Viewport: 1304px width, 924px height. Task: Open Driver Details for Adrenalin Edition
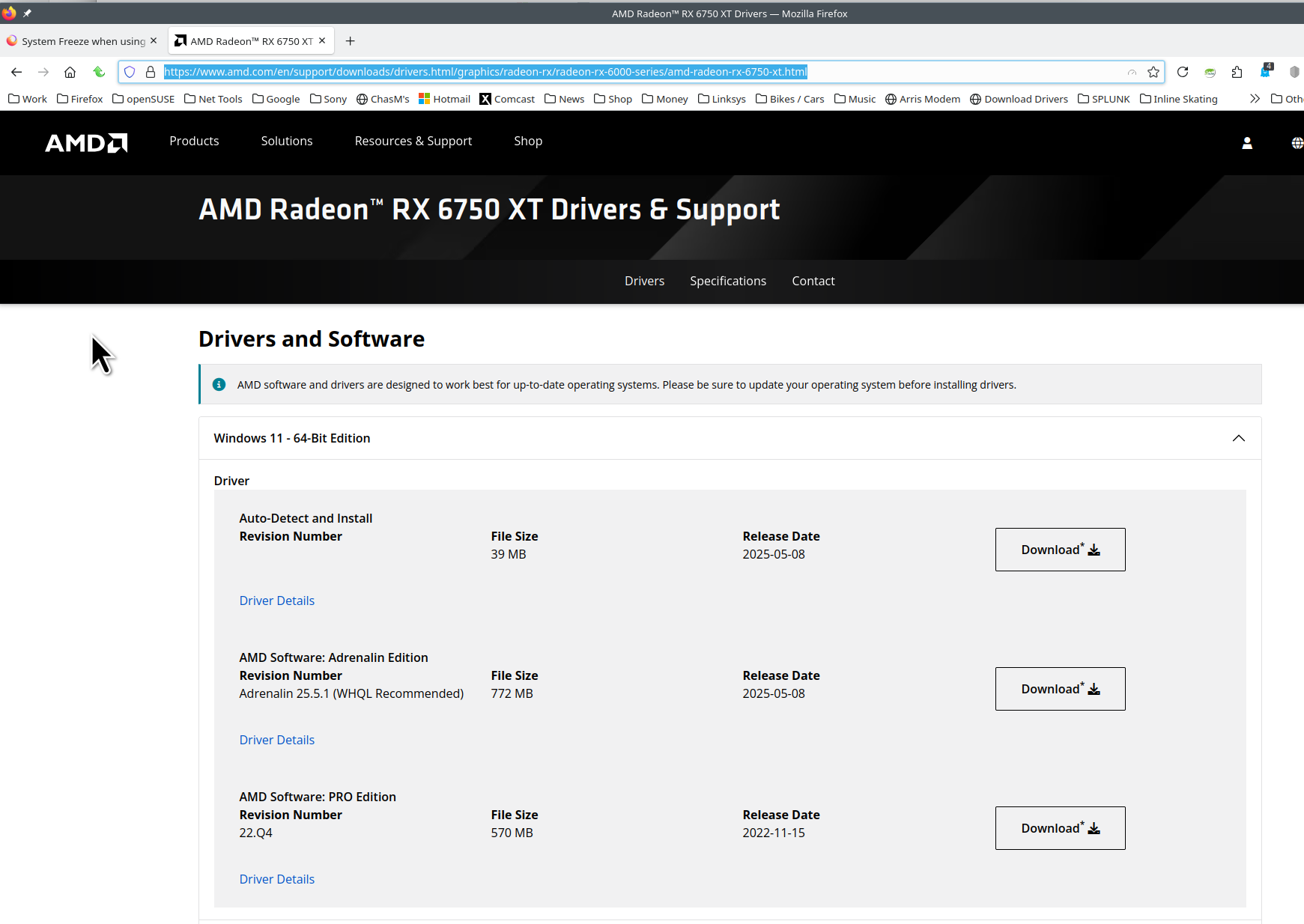pos(277,740)
